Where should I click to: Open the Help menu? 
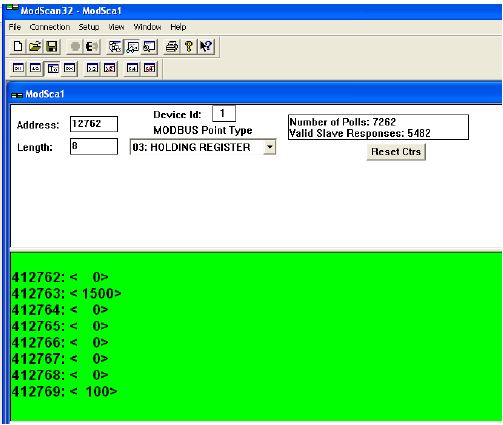178,27
